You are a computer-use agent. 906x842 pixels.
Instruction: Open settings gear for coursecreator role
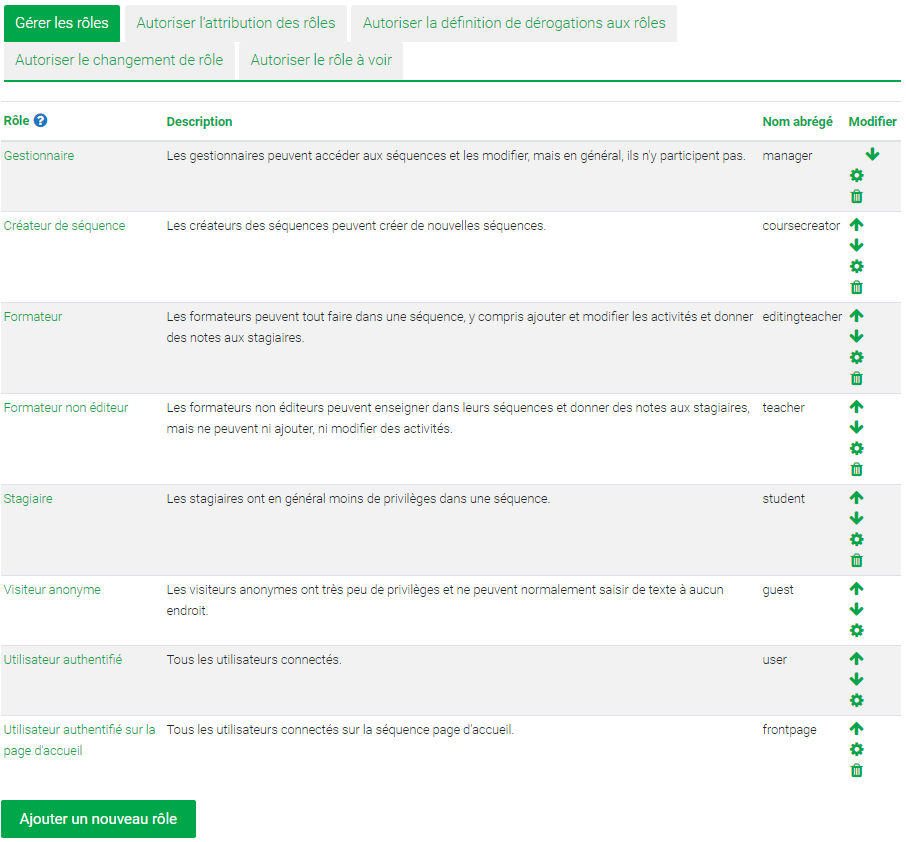point(856,266)
